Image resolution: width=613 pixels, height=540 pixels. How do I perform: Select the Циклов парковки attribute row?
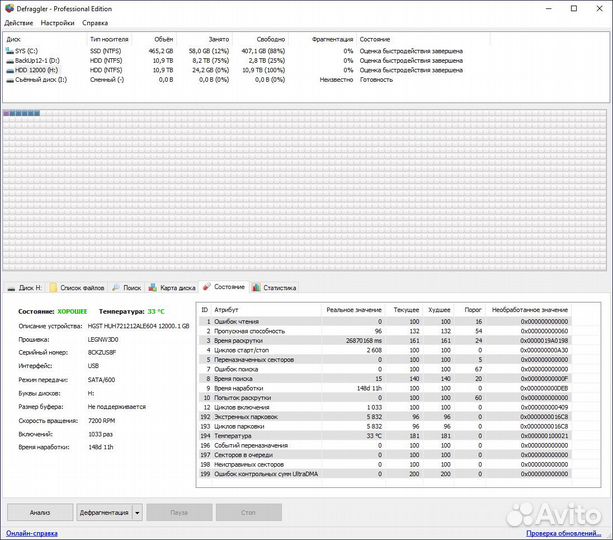(x=385, y=427)
